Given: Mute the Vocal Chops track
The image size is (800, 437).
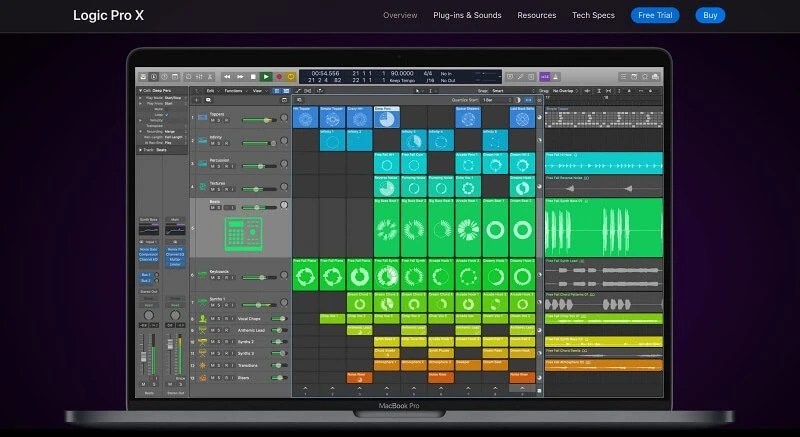Looking at the screenshot, I should 213,319.
